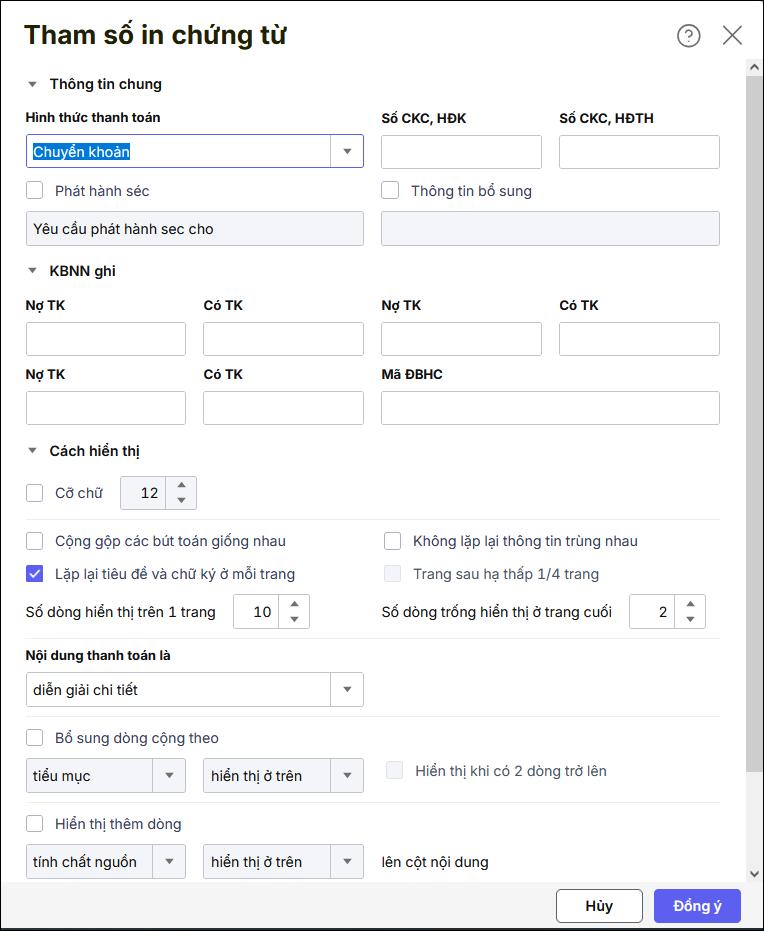Close the Tham số in chứng từ dialog
This screenshot has height=931, width=764.
pos(732,36)
